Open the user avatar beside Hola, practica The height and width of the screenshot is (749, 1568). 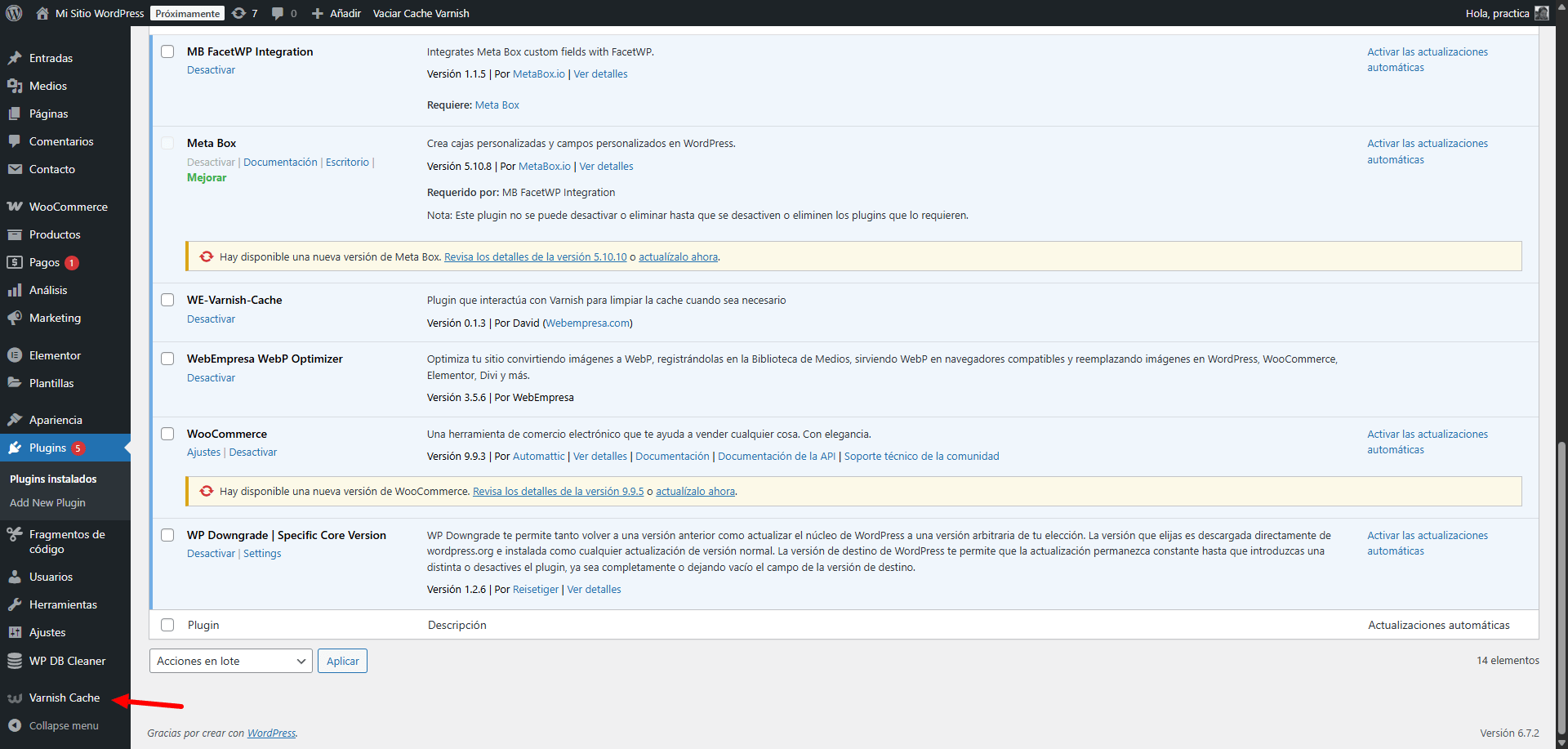(1542, 13)
